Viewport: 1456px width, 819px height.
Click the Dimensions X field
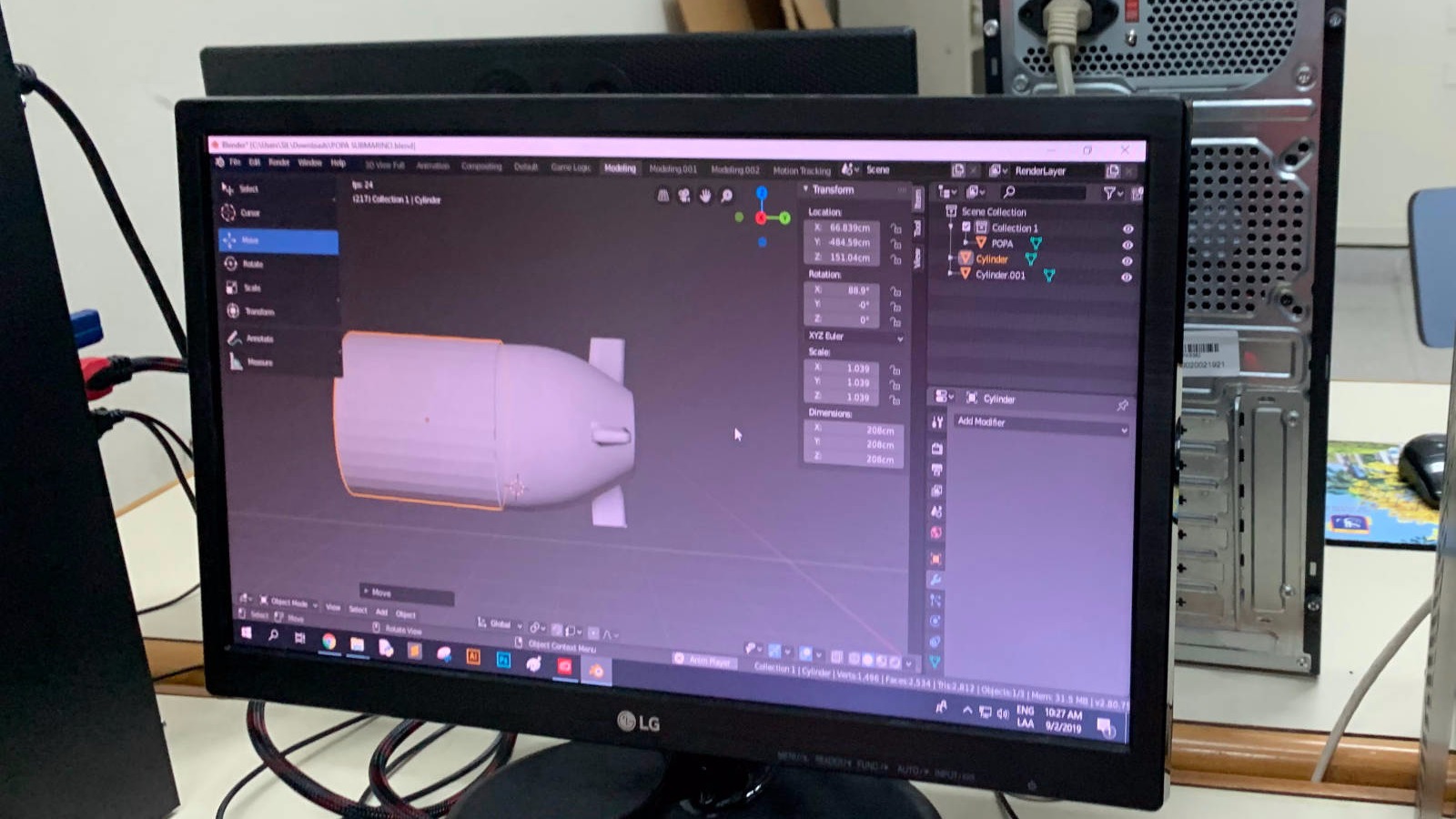[x=854, y=430]
